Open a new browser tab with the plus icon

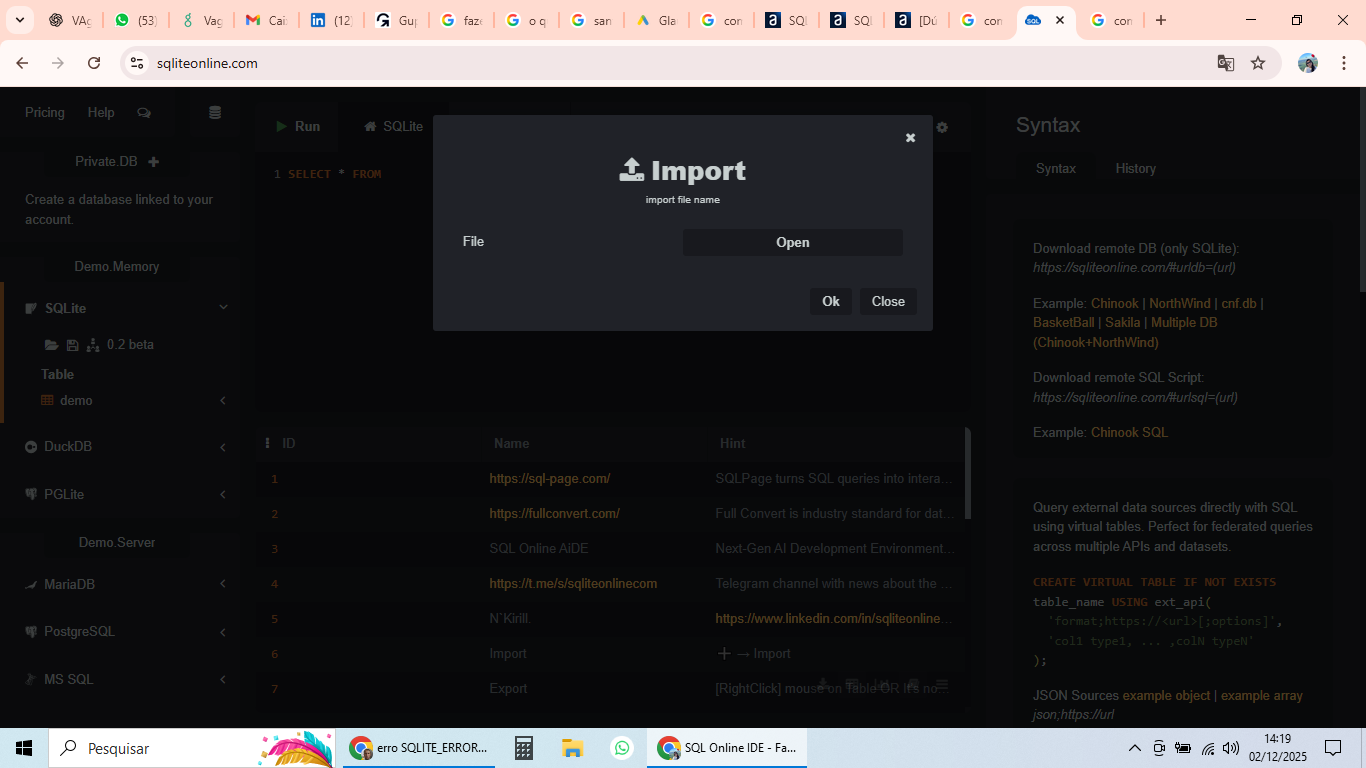(1161, 20)
